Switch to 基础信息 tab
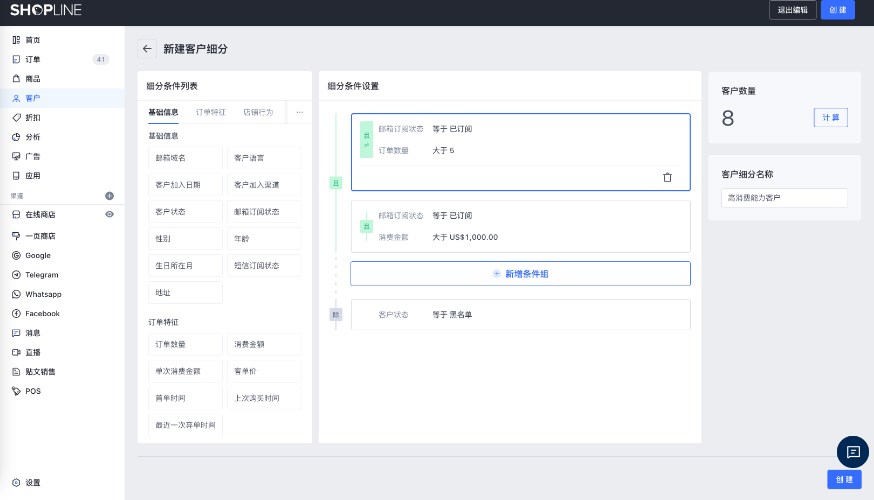Screen dimensions: 874x500 pyautogui.click(x=163, y=113)
